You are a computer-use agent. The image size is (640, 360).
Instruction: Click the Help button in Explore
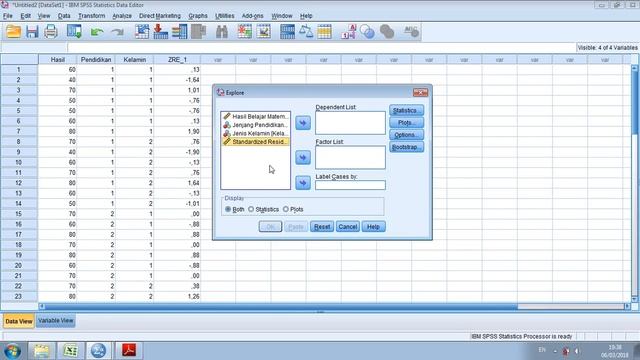[373, 227]
